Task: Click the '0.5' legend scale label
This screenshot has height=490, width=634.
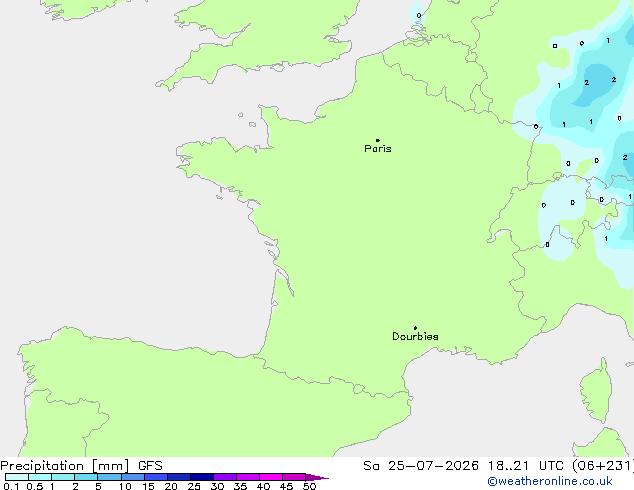Action: pos(34,486)
